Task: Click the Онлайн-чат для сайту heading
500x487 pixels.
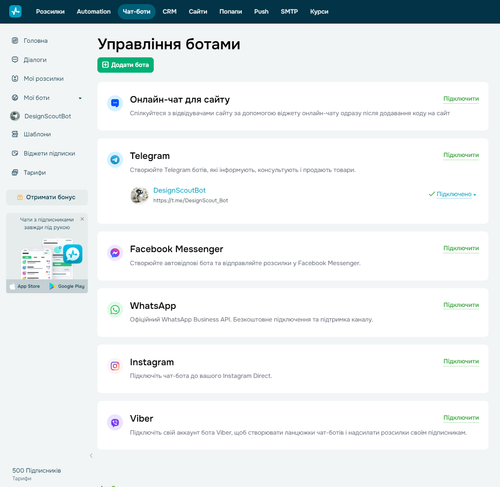Action: 180,100
